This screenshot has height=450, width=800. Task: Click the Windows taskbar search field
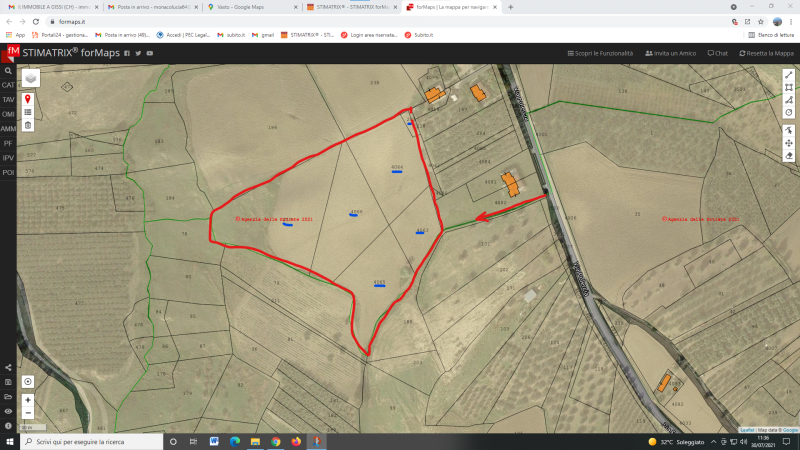tap(90, 441)
